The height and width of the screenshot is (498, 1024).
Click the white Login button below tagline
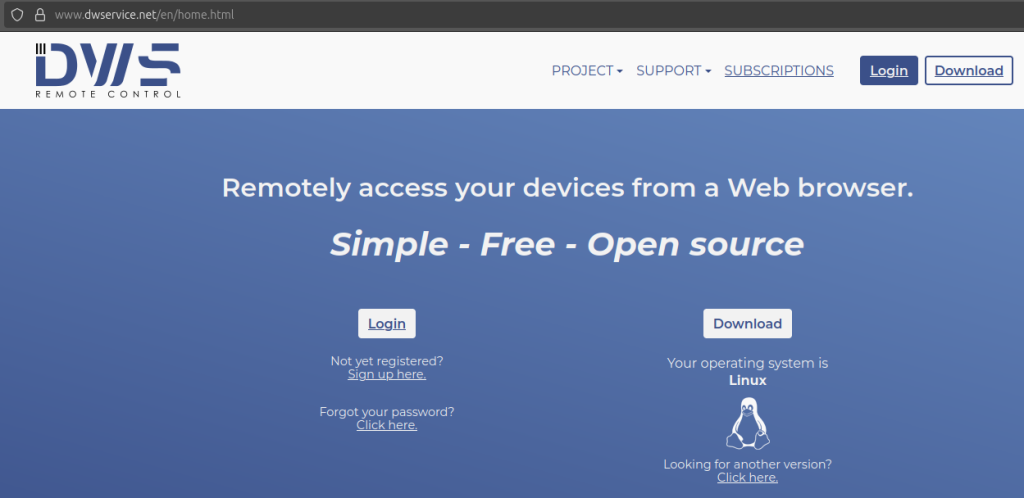pyautogui.click(x=387, y=324)
